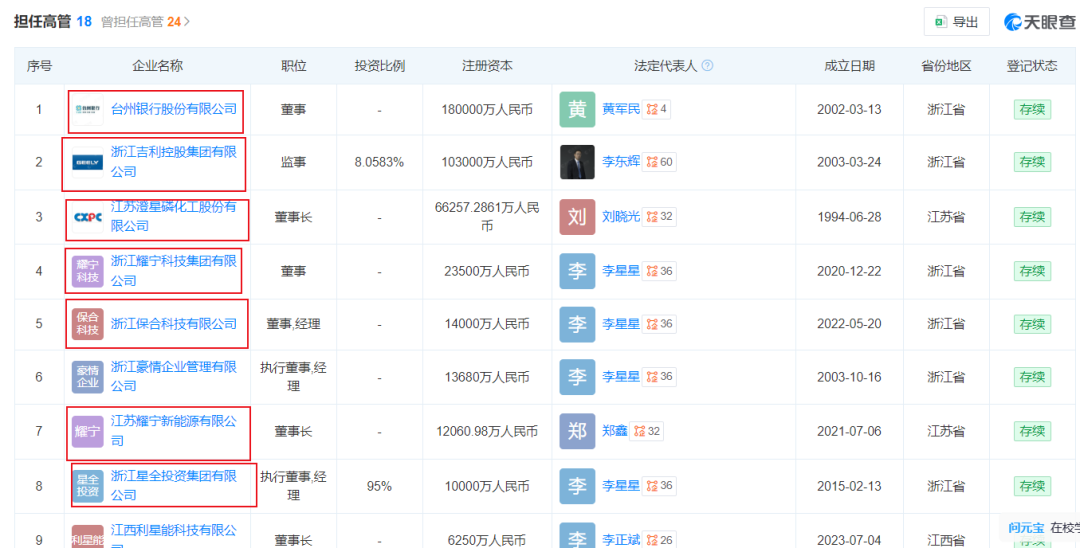Expand the arrow after 曾担任高管 24

click(x=187, y=22)
